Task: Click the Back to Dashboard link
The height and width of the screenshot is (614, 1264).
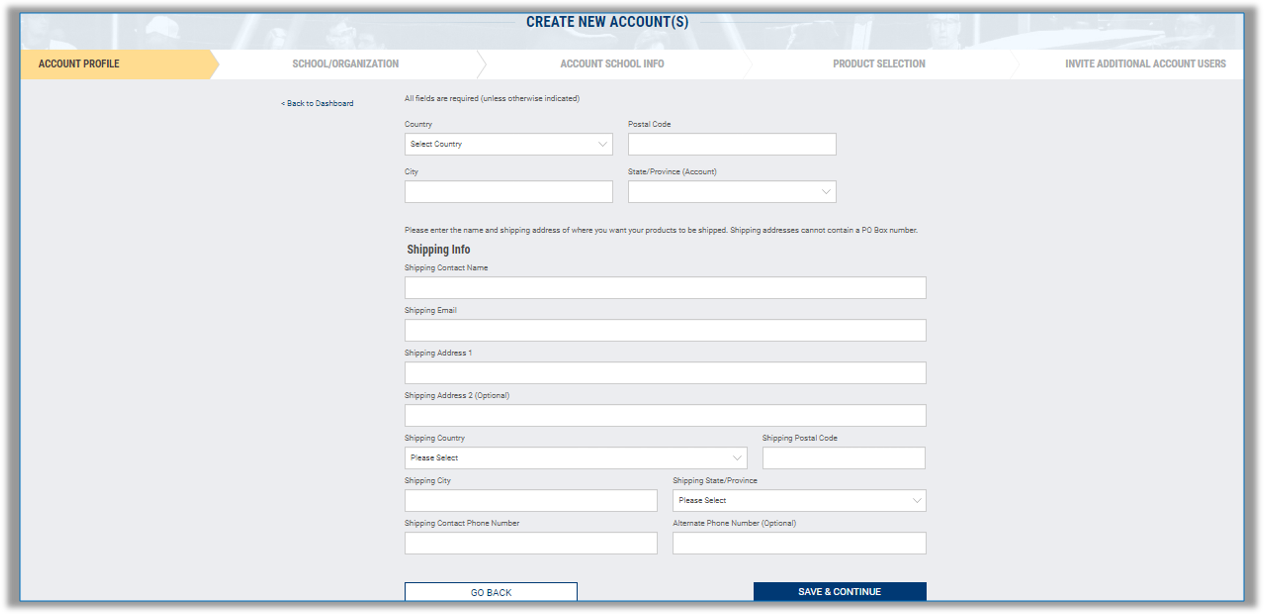Action: coord(317,103)
